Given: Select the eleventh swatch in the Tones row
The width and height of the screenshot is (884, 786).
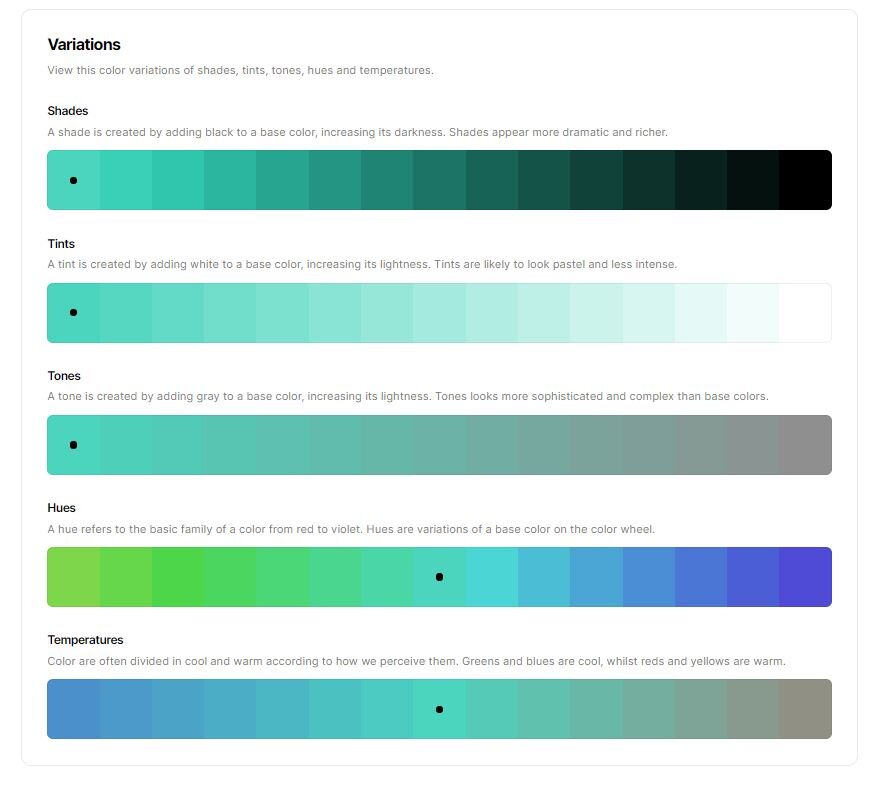Looking at the screenshot, I should (596, 445).
